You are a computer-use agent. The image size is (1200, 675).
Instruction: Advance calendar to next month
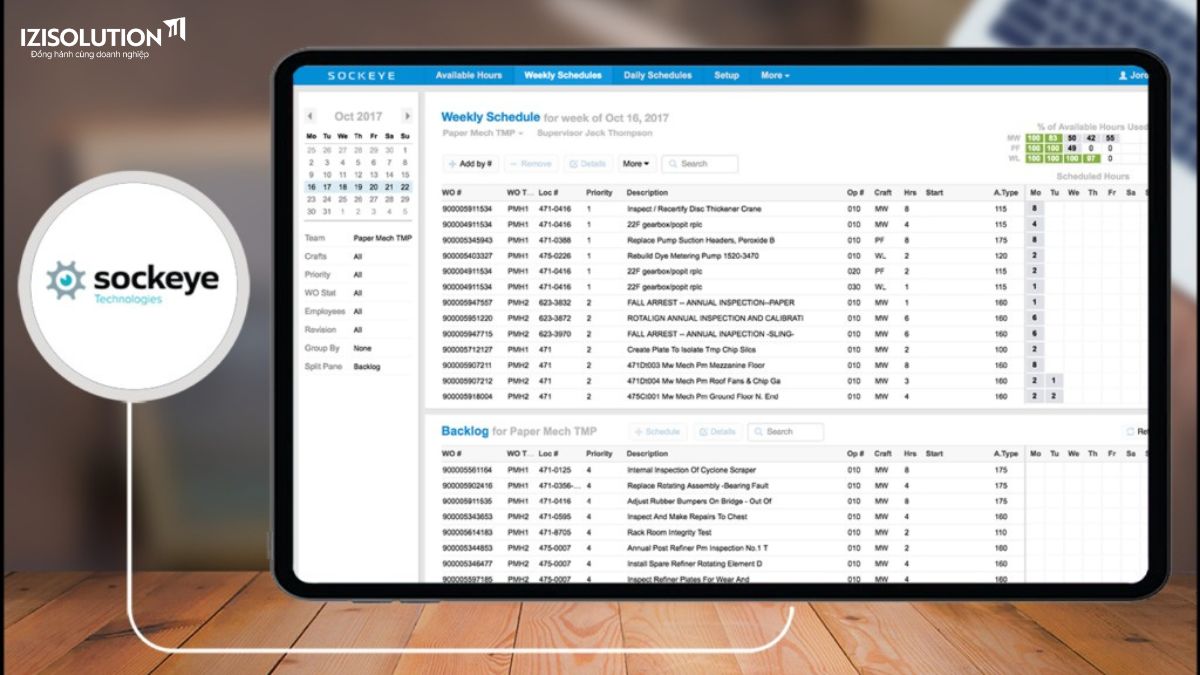coord(406,116)
